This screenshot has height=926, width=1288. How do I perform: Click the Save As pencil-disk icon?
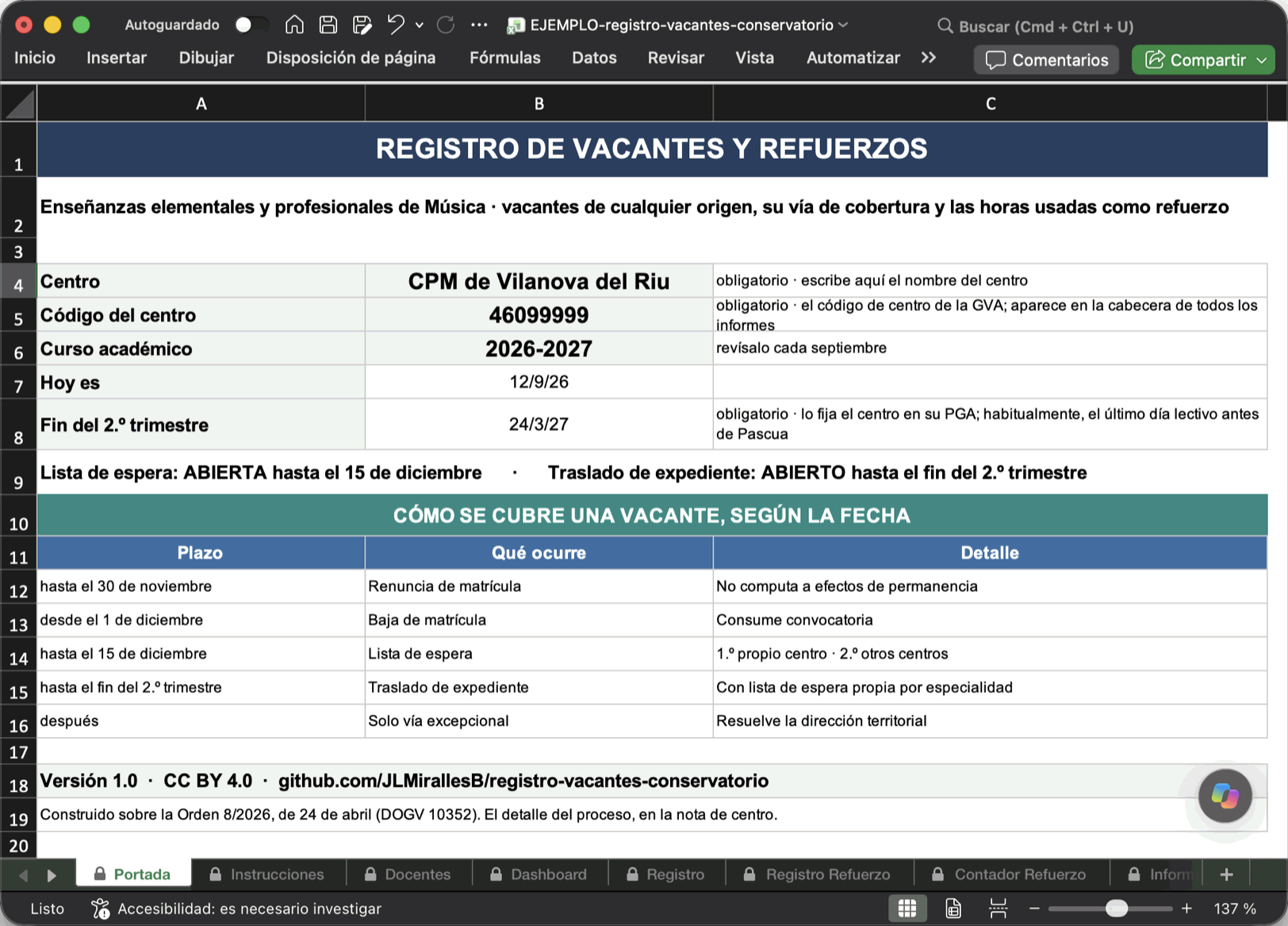(x=362, y=25)
